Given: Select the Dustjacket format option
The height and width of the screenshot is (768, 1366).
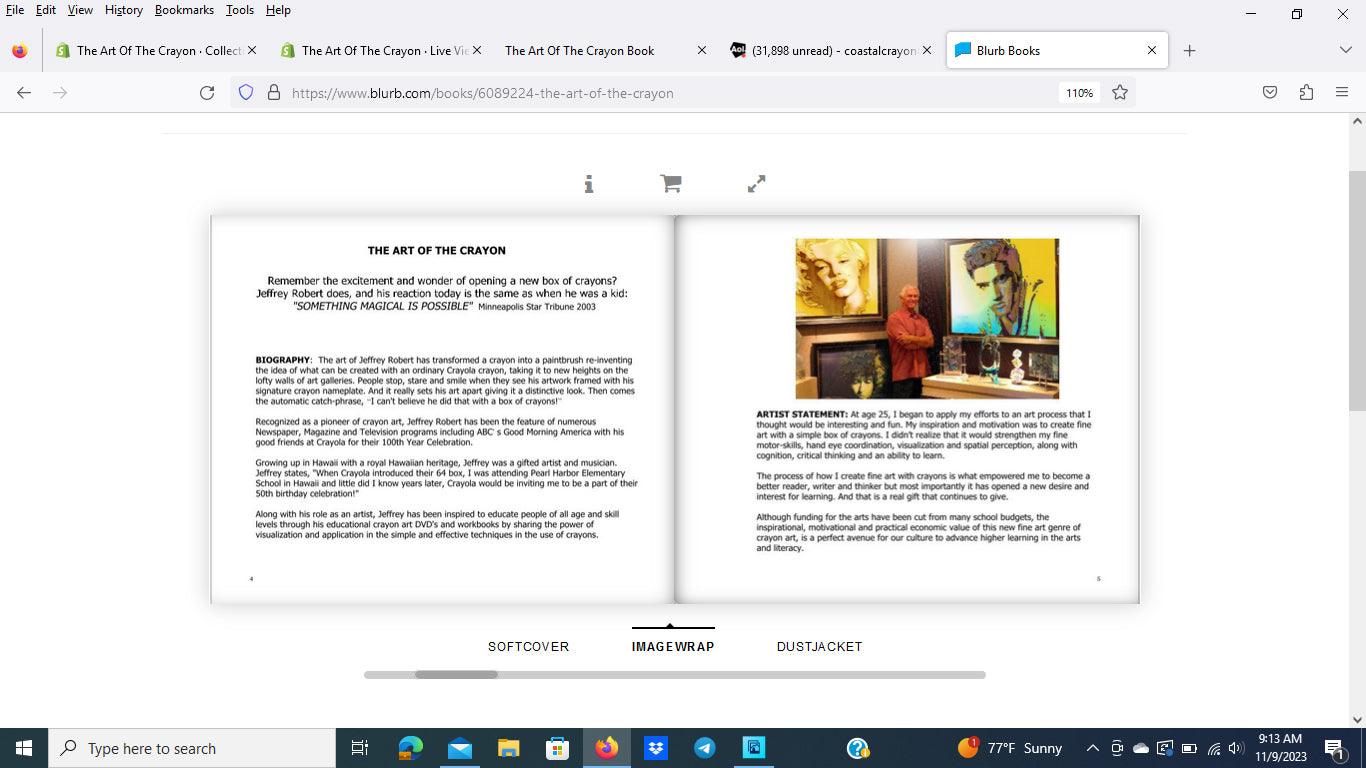Looking at the screenshot, I should (819, 647).
